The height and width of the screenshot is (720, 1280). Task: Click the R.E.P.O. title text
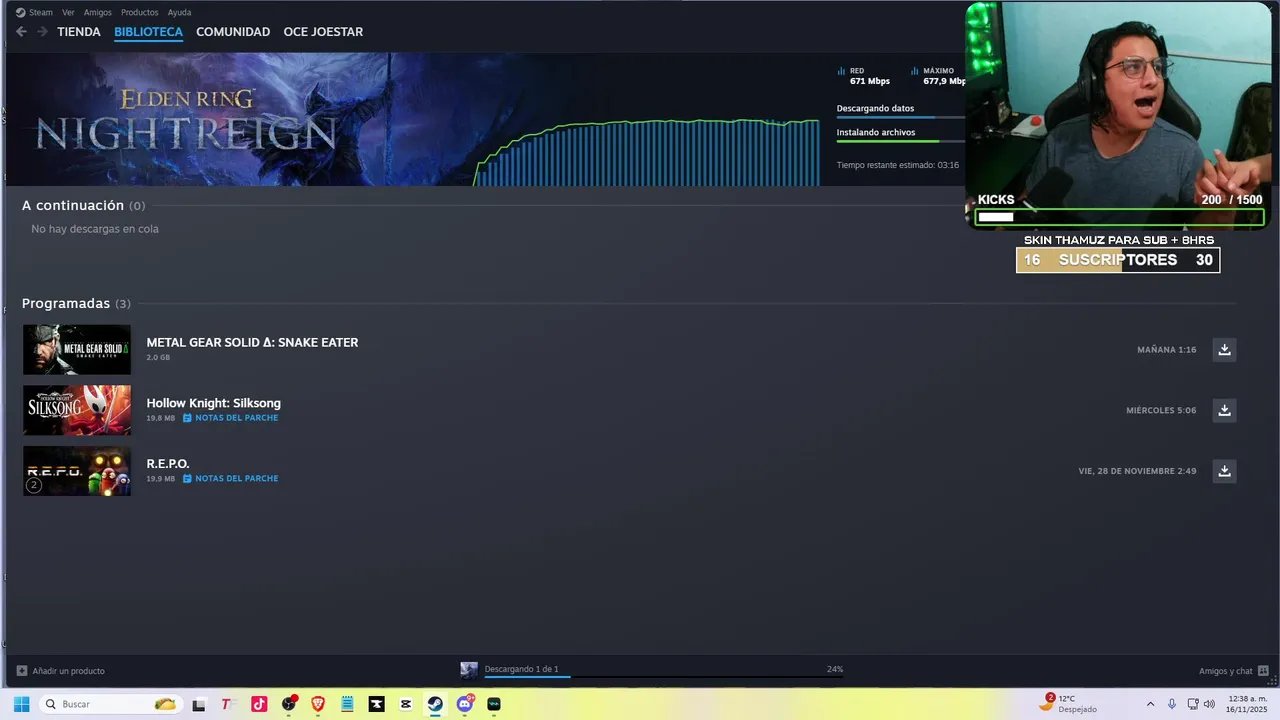coord(168,464)
